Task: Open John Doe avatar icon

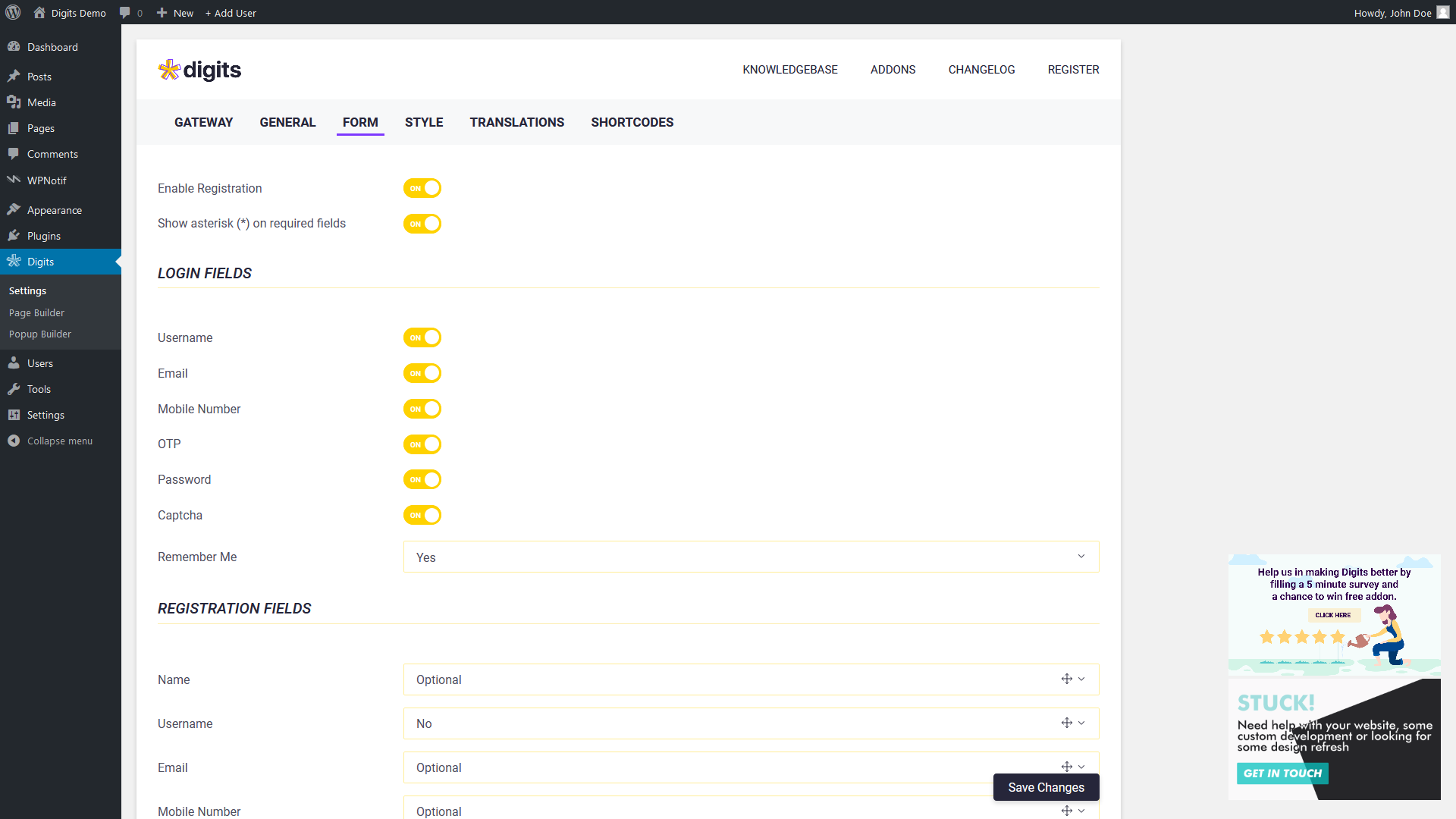Action: click(x=1443, y=12)
